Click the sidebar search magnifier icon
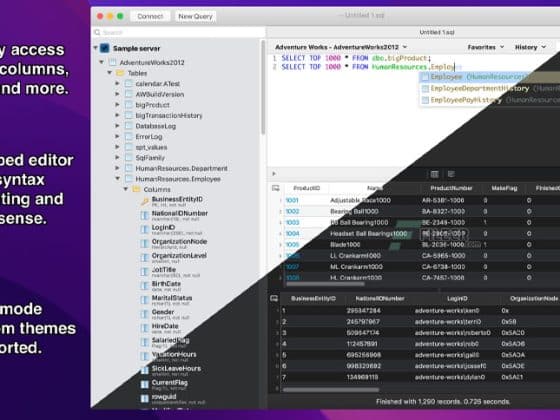This screenshot has height=420, width=560. 97,32
